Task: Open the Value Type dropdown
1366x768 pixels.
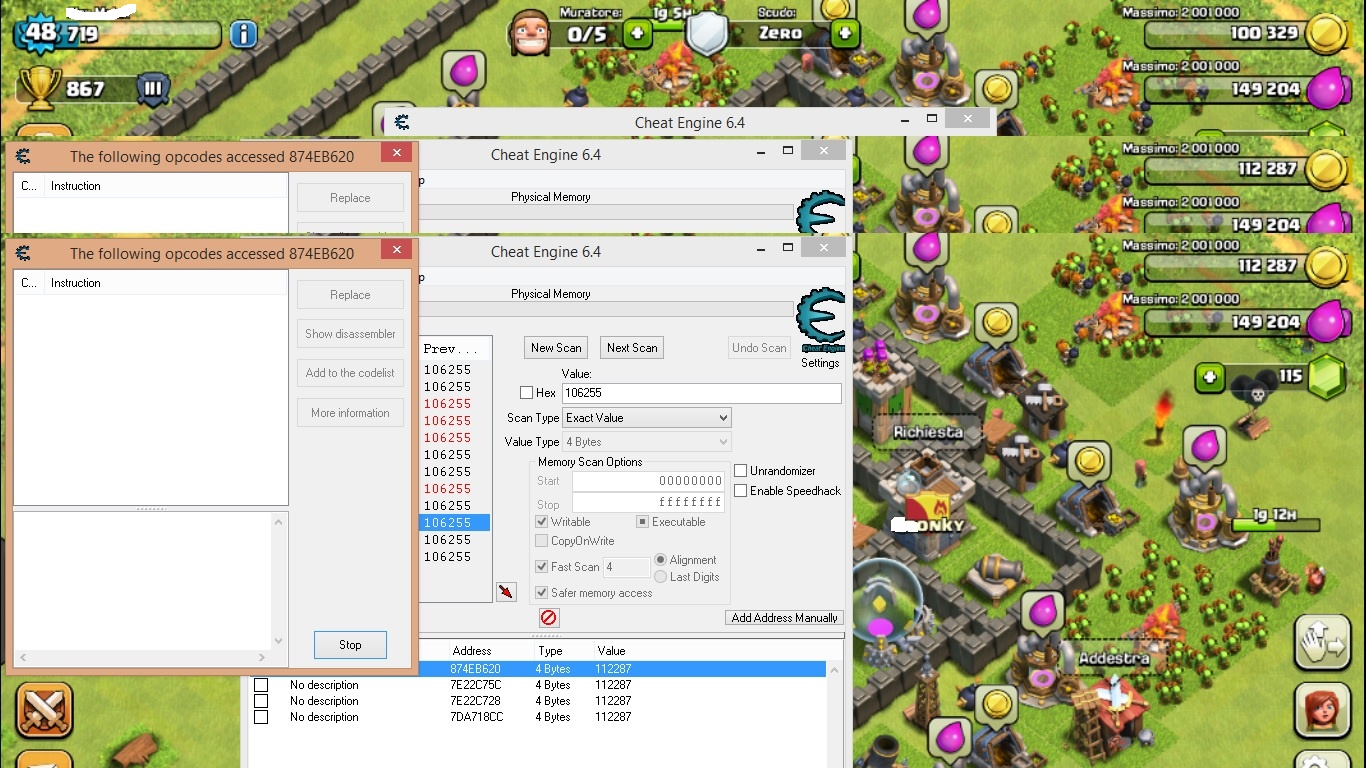Action: tap(646, 442)
